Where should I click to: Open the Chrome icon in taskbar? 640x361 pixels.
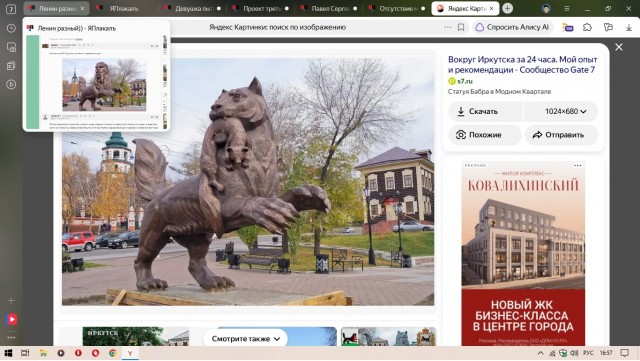tap(113, 353)
